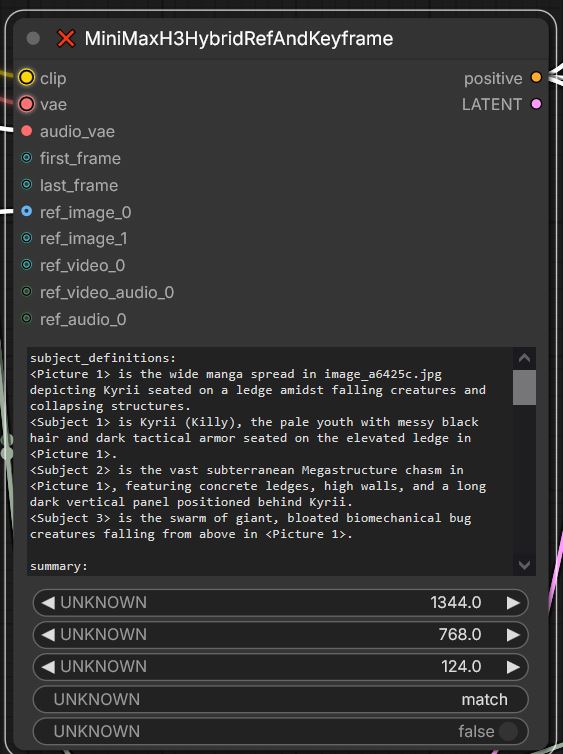Click the 'LATENT' output label
The width and height of the screenshot is (563, 754).
pyautogui.click(x=492, y=104)
